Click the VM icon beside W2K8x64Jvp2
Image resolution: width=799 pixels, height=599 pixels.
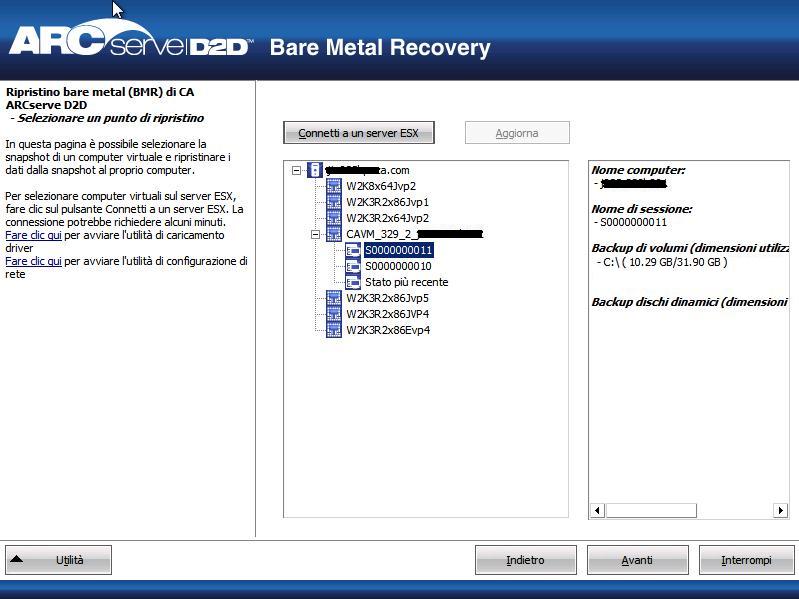click(334, 186)
